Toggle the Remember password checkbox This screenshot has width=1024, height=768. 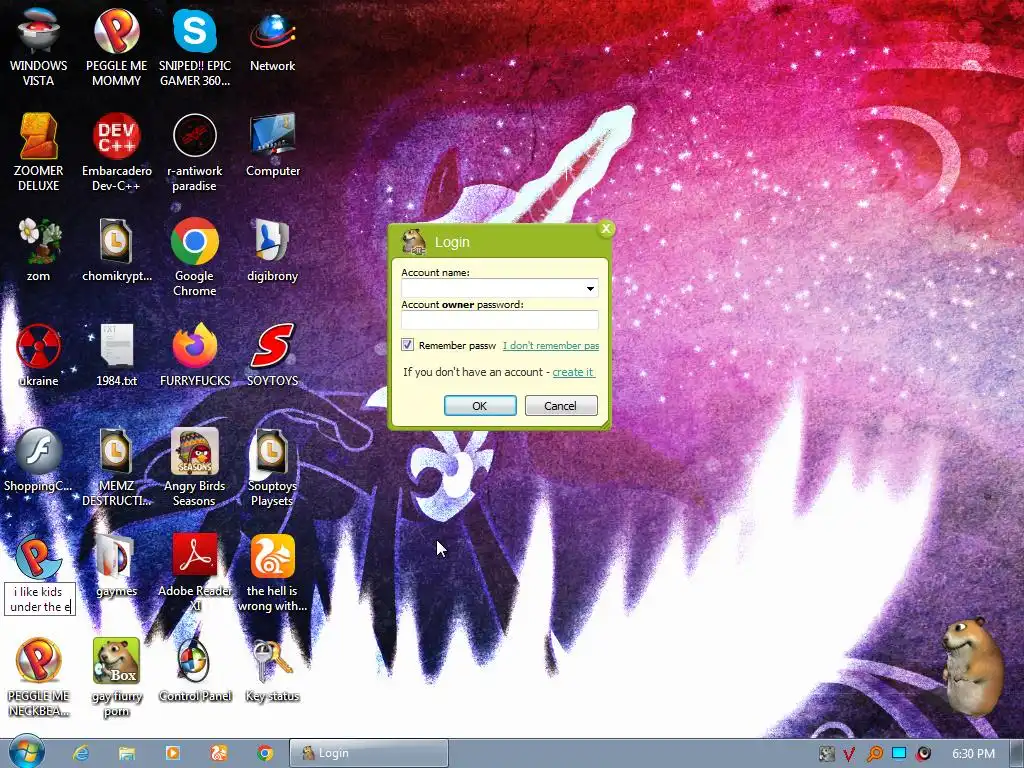point(408,345)
